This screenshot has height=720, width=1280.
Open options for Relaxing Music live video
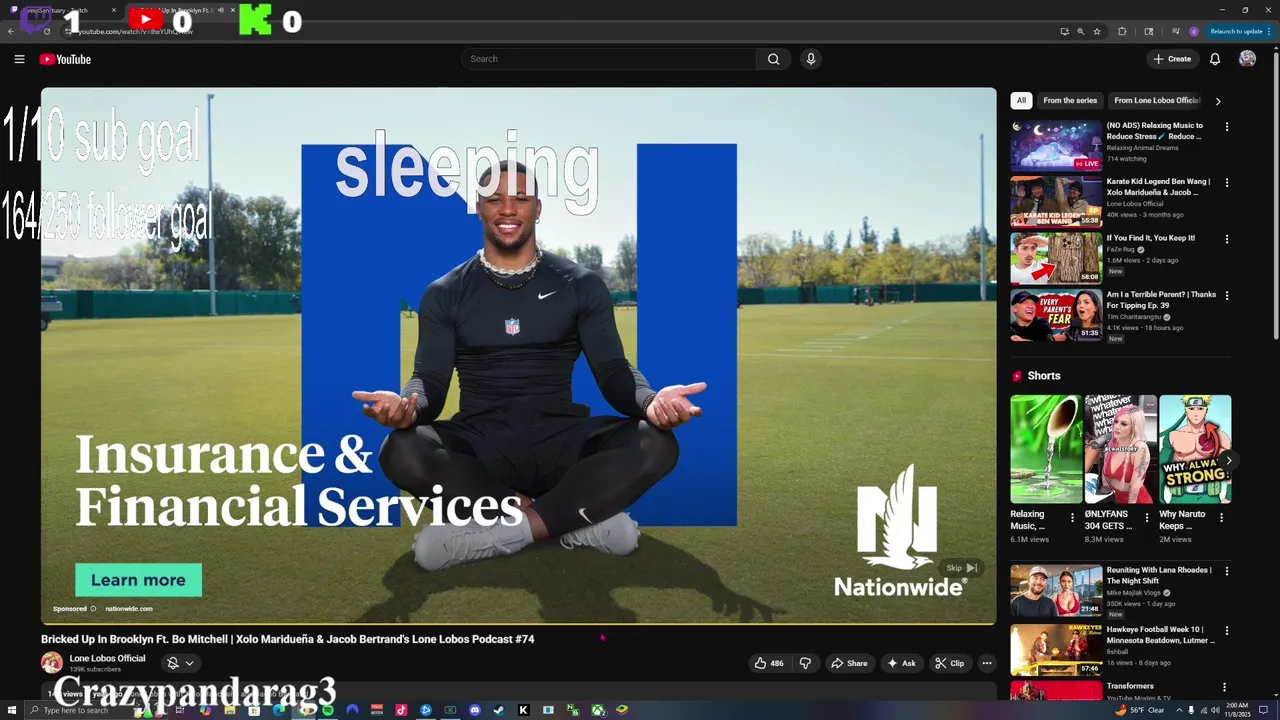point(1227,127)
